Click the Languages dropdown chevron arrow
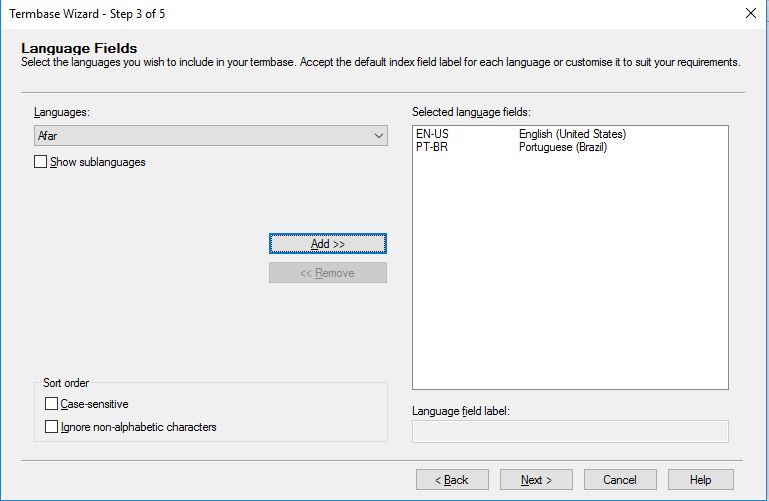769x501 pixels. (378, 135)
